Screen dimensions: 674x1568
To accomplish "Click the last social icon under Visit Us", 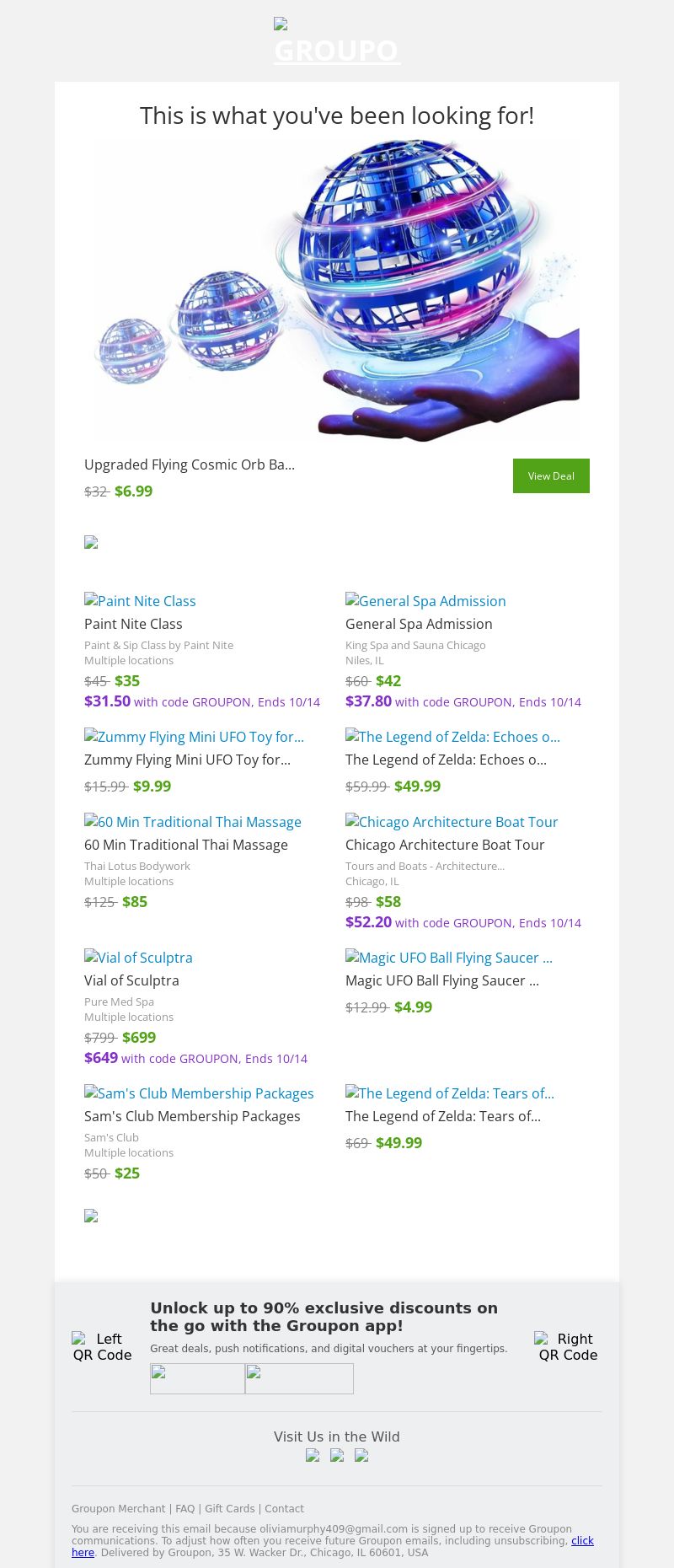I will 361,1455.
